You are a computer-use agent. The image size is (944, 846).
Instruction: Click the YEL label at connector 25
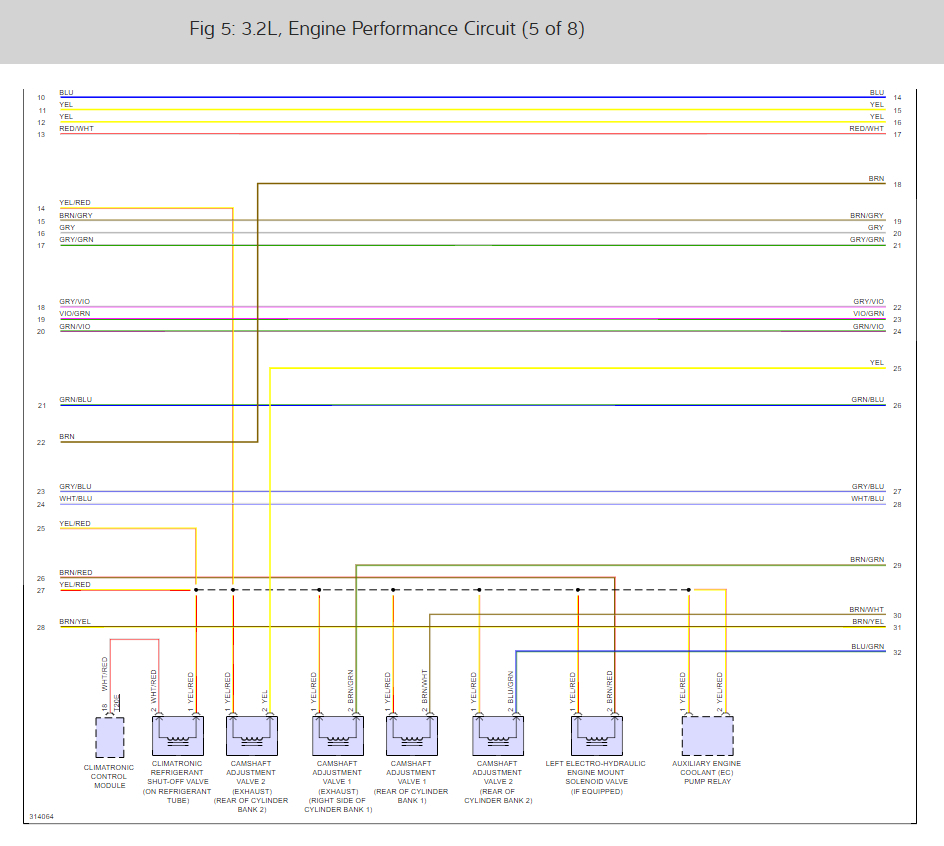pos(877,362)
